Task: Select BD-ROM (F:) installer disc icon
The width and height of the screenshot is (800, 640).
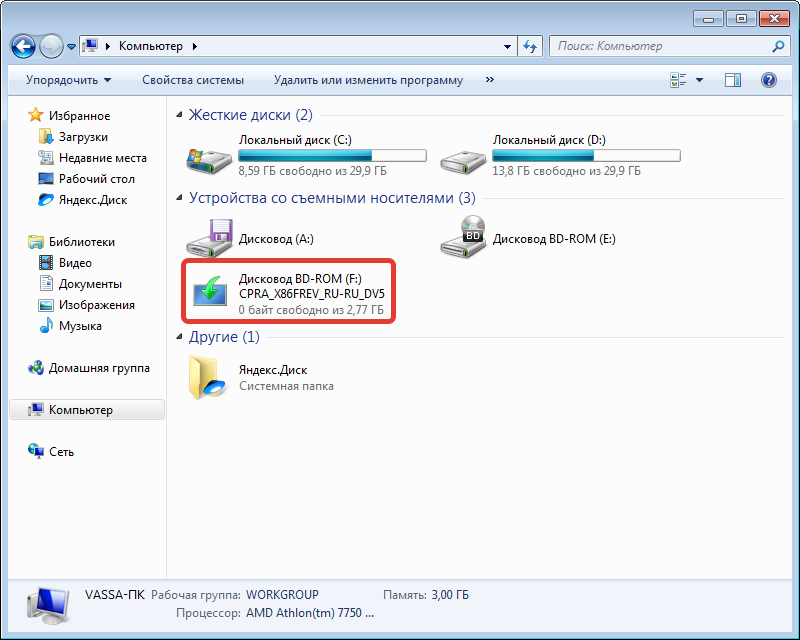Action: pos(210,292)
